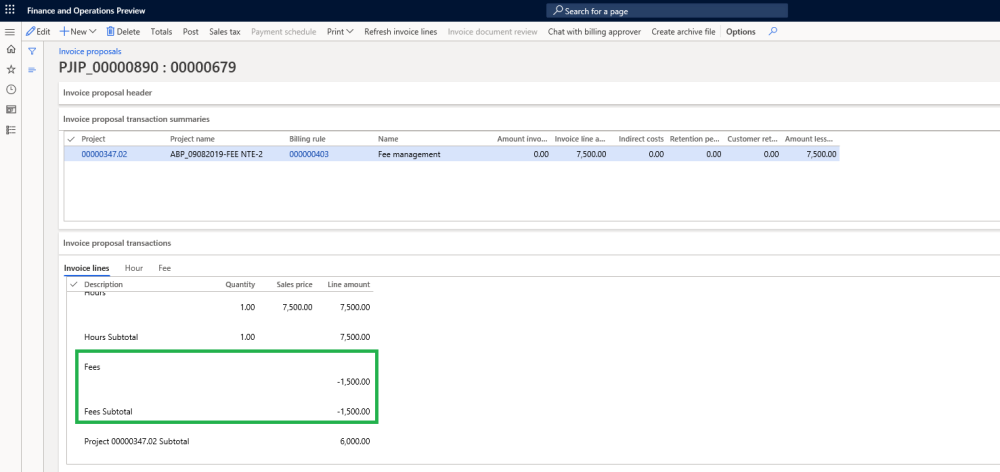Go to Home in left sidebar
Image resolution: width=1000 pixels, height=472 pixels.
coord(10,49)
